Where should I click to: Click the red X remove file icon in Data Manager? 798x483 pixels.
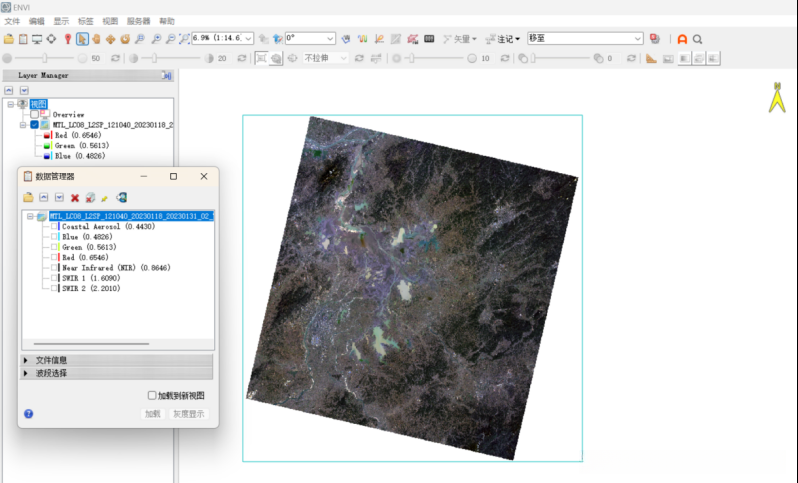[75, 198]
